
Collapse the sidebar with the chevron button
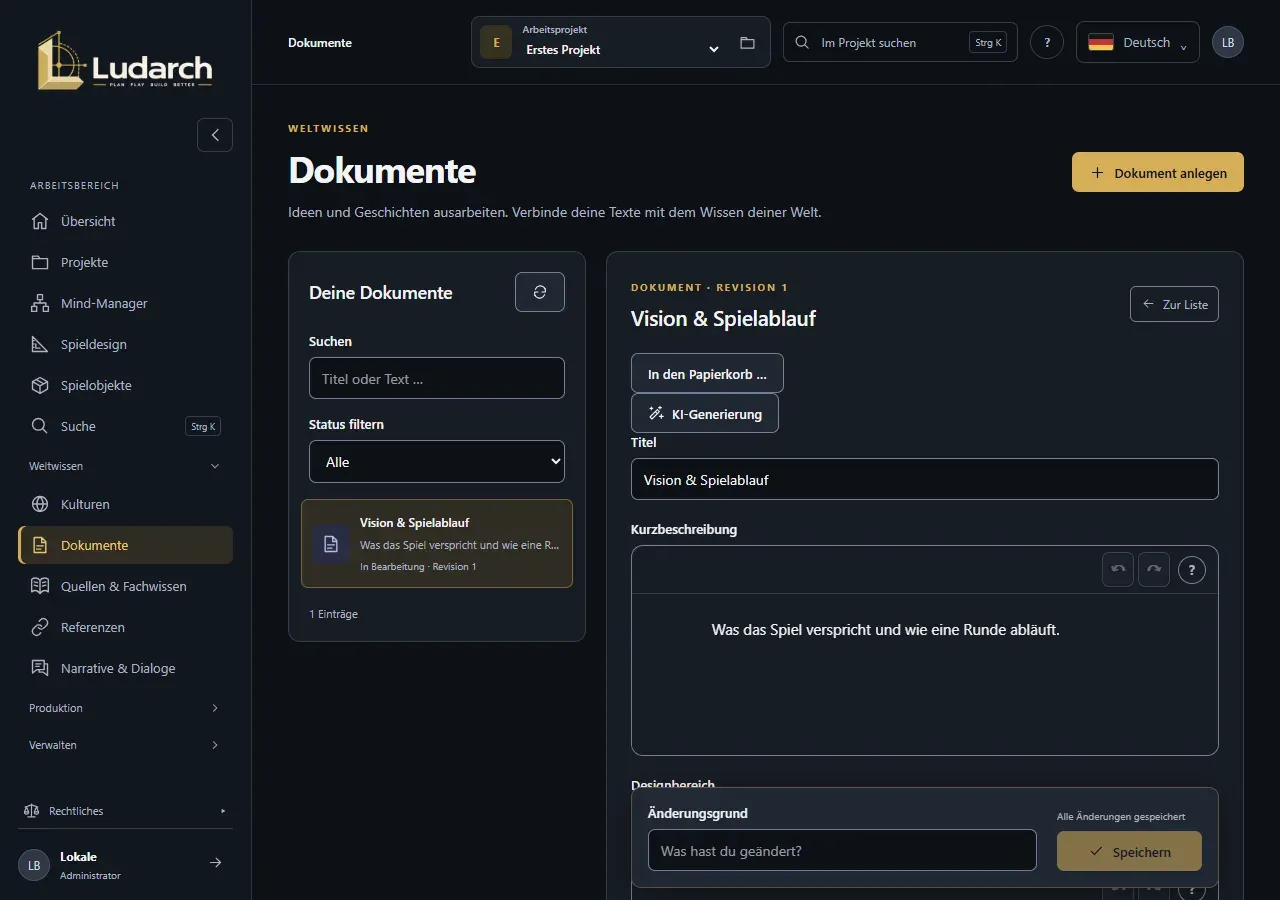(x=215, y=135)
